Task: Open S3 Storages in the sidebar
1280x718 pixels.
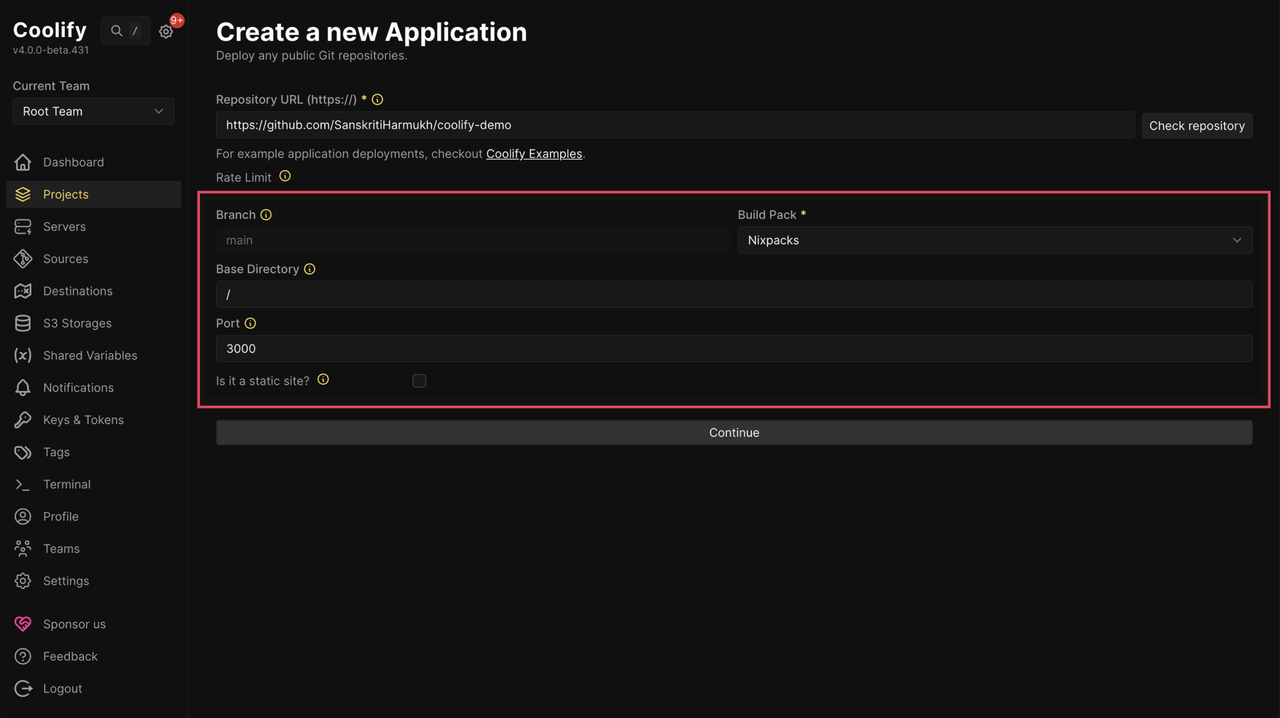Action: coord(94,323)
